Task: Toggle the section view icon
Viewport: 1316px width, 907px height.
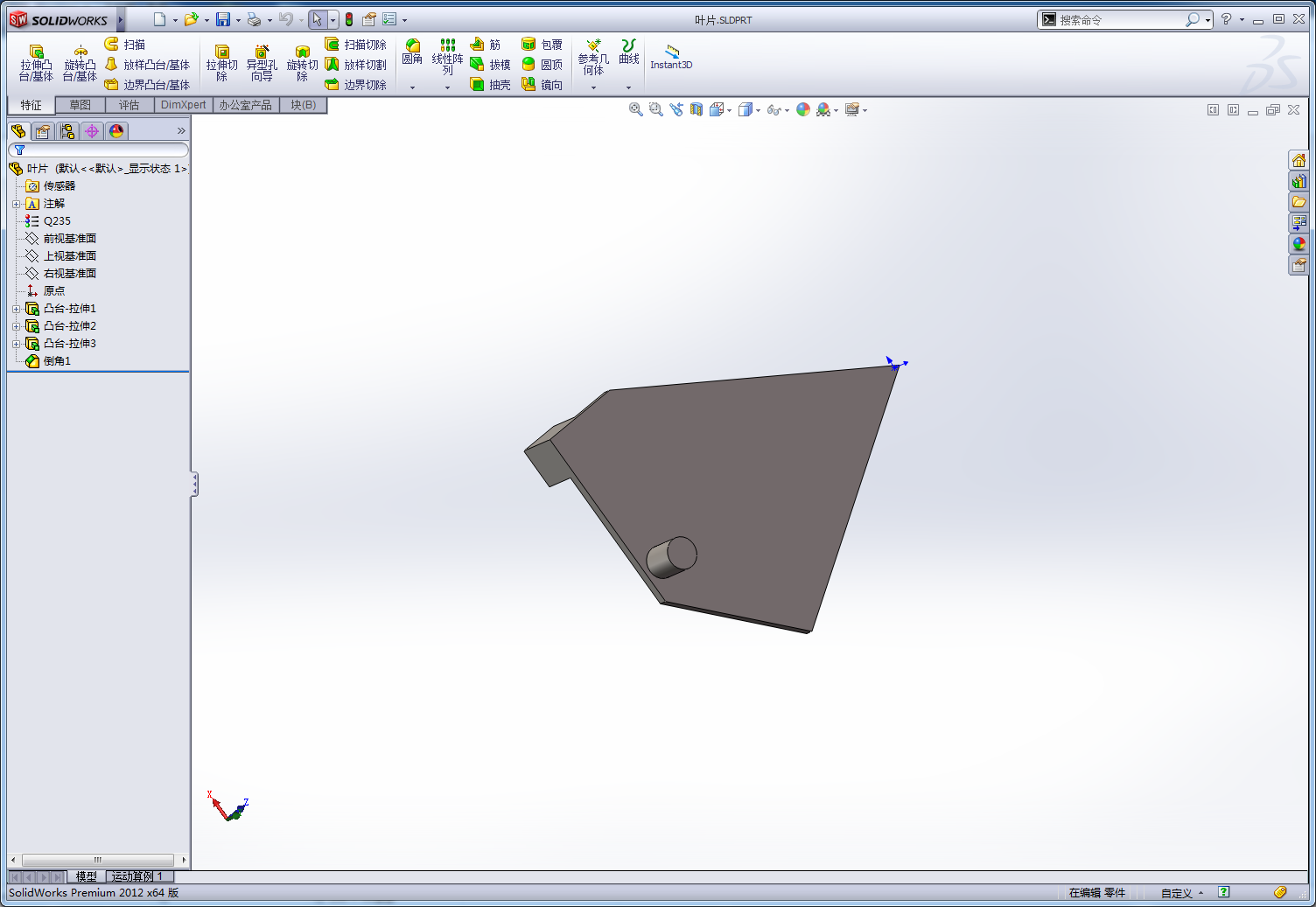Action: (696, 109)
